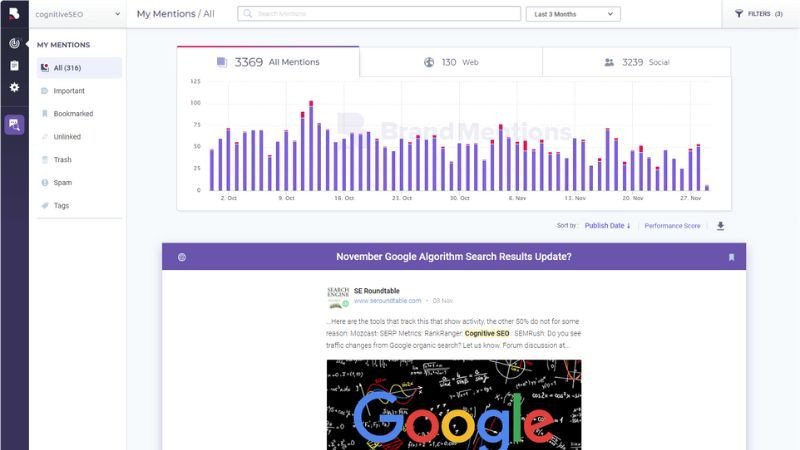Click the Spam icon in left menu

(44, 183)
